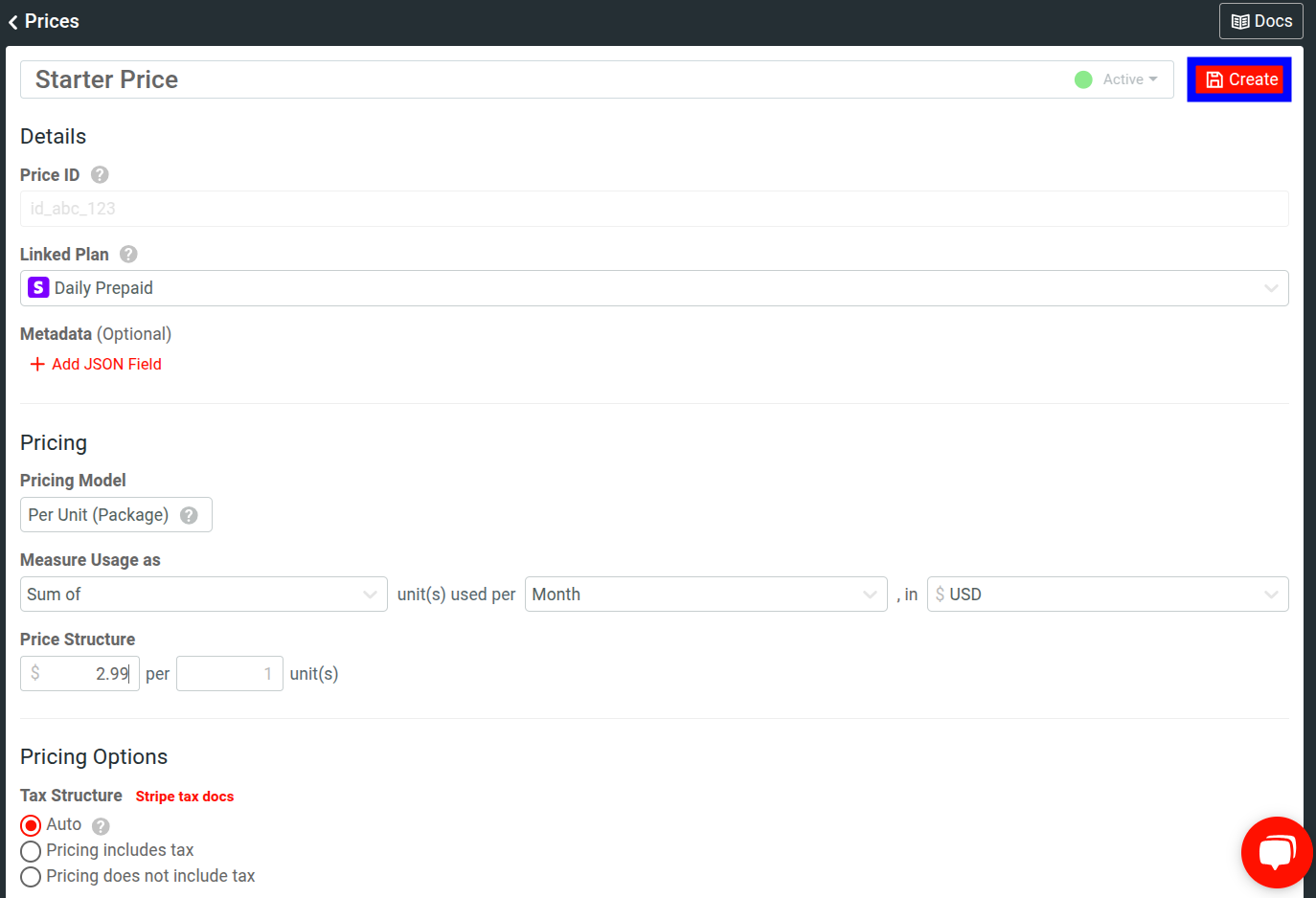
Task: Open the USD currency dropdown
Action: point(1272,594)
